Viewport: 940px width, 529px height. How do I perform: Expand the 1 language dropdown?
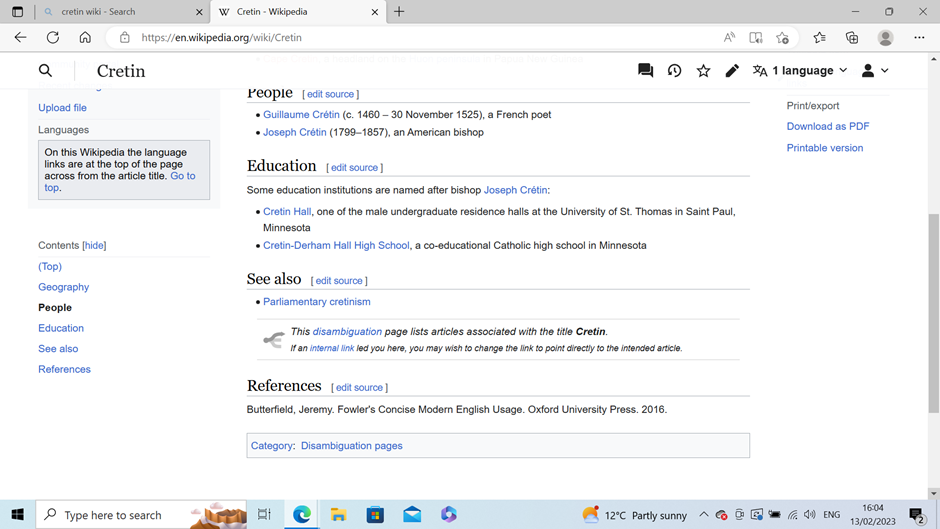click(x=800, y=71)
